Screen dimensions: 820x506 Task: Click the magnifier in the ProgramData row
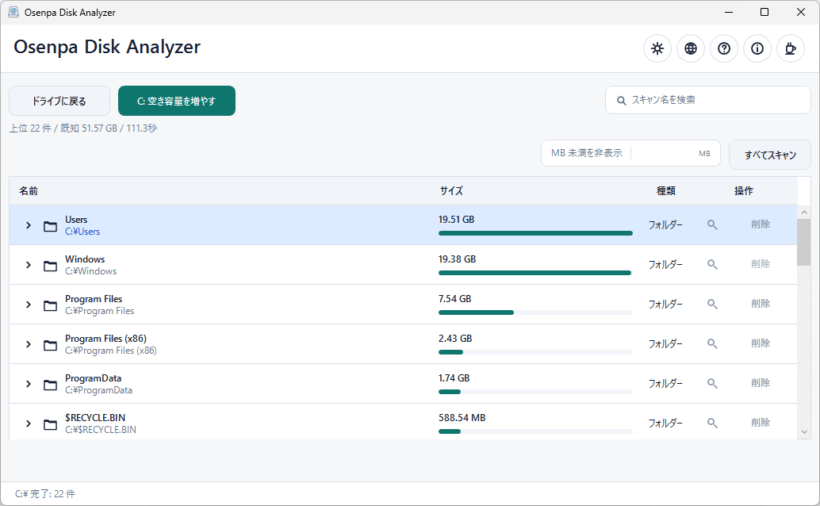click(x=712, y=384)
